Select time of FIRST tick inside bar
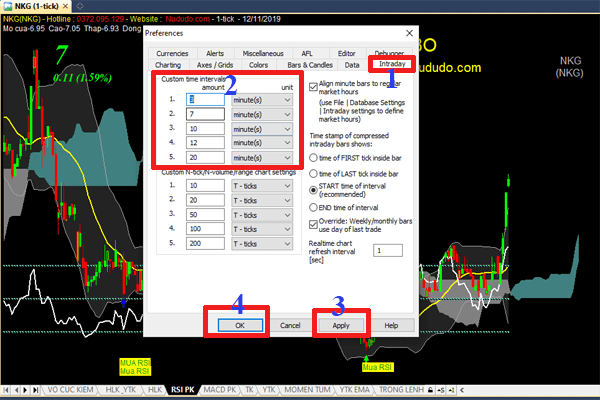Image resolution: width=600 pixels, height=400 pixels. click(313, 158)
